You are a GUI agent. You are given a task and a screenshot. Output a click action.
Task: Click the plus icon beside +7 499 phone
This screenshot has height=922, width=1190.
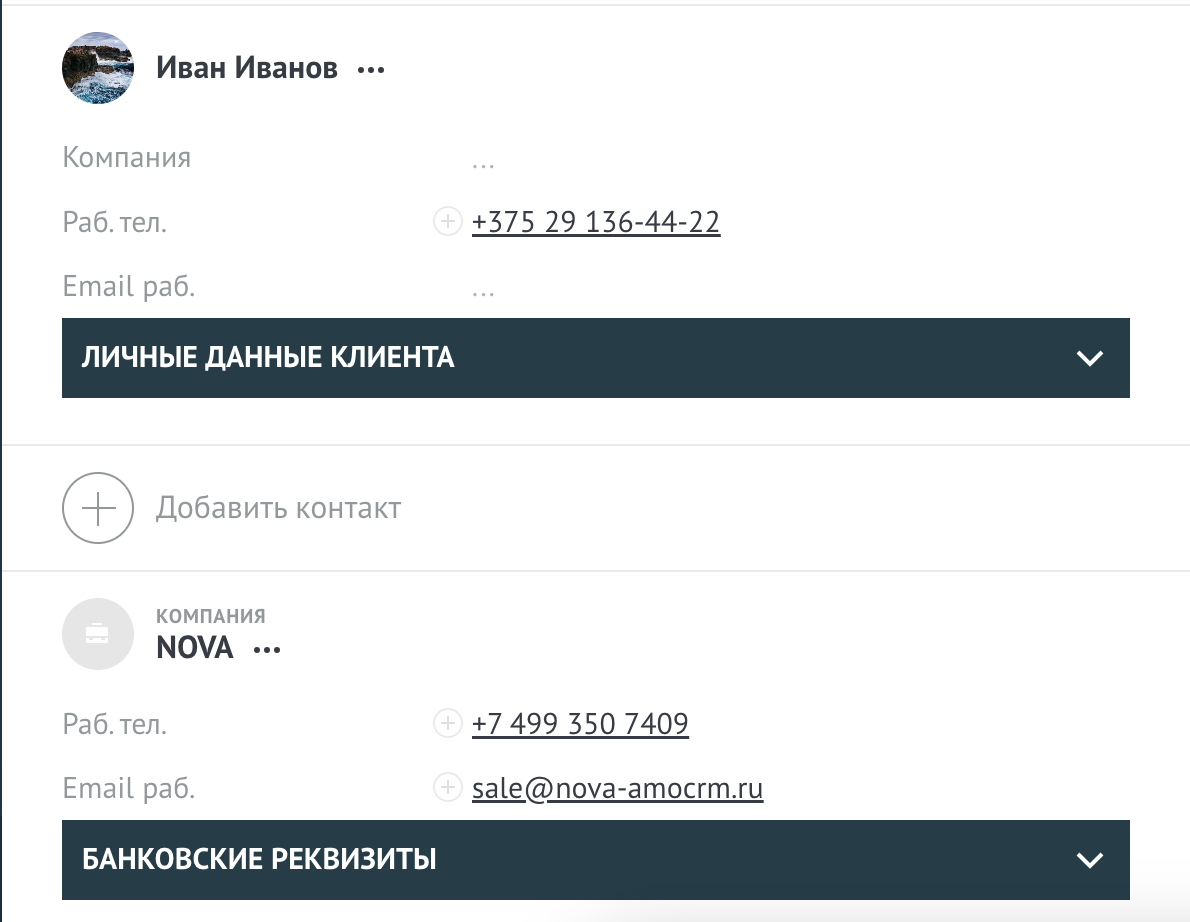446,723
